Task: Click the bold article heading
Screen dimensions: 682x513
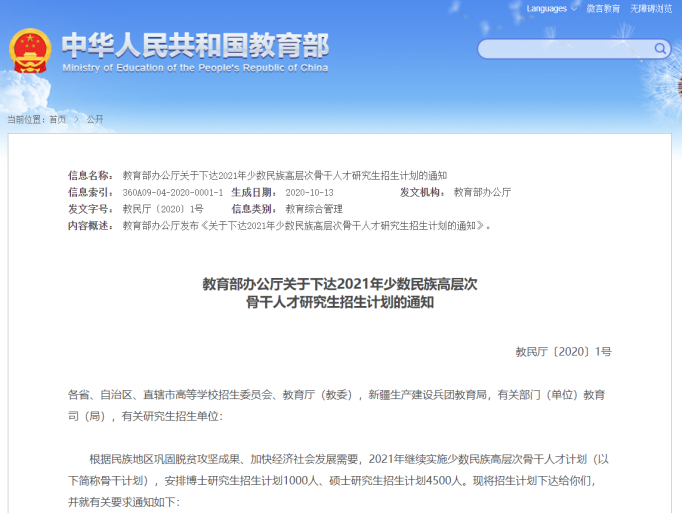Action: tap(340, 293)
